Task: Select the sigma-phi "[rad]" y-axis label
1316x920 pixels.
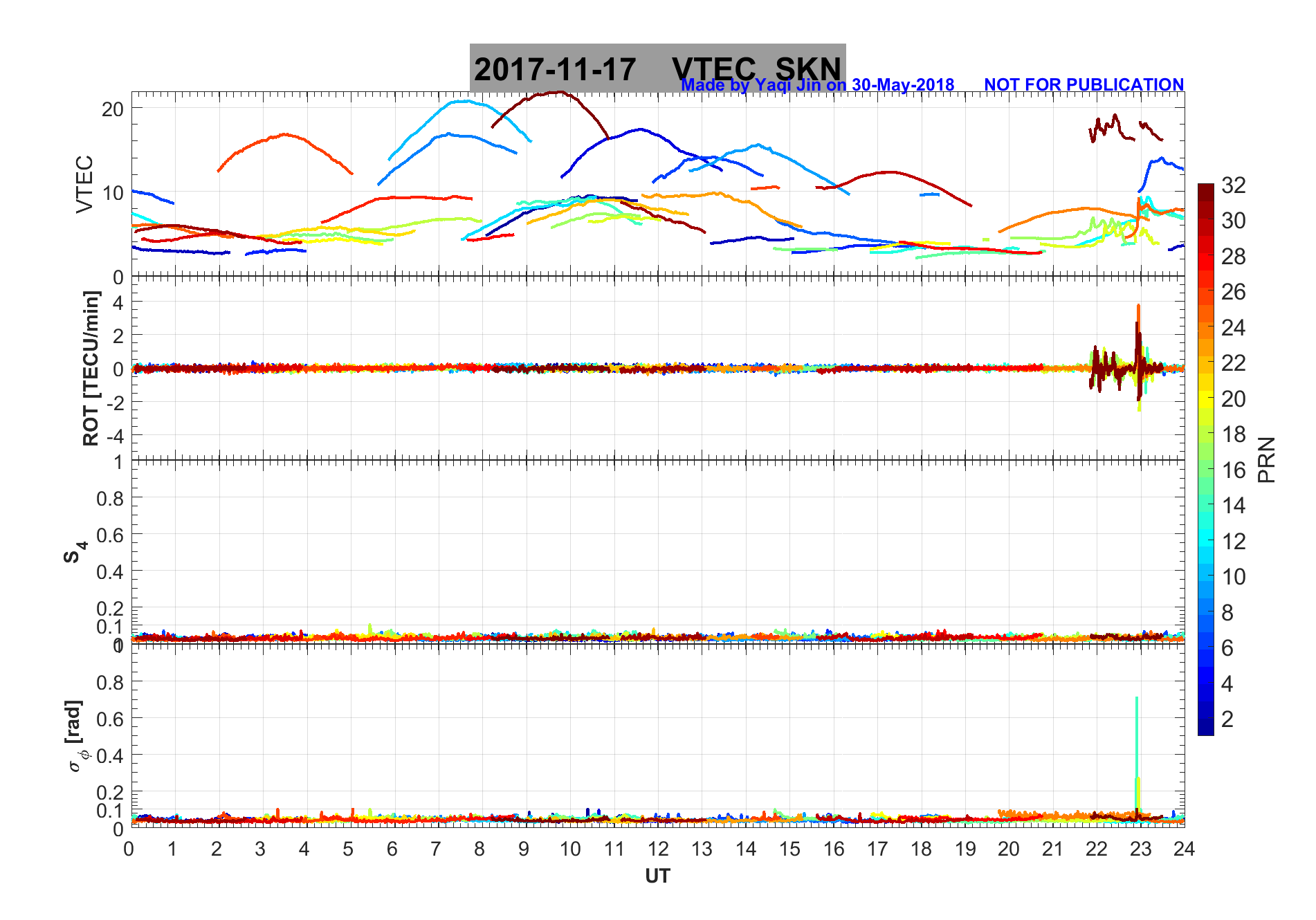Action: tap(76, 735)
